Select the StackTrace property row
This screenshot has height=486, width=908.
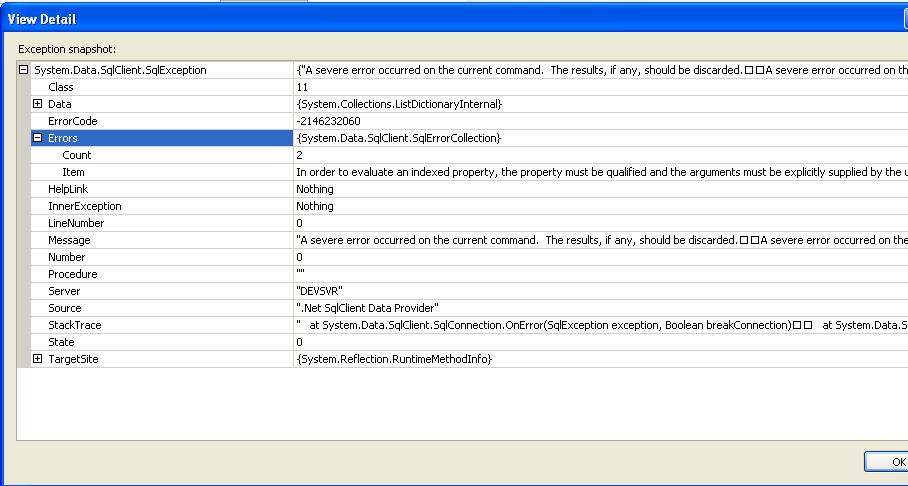(x=74, y=325)
